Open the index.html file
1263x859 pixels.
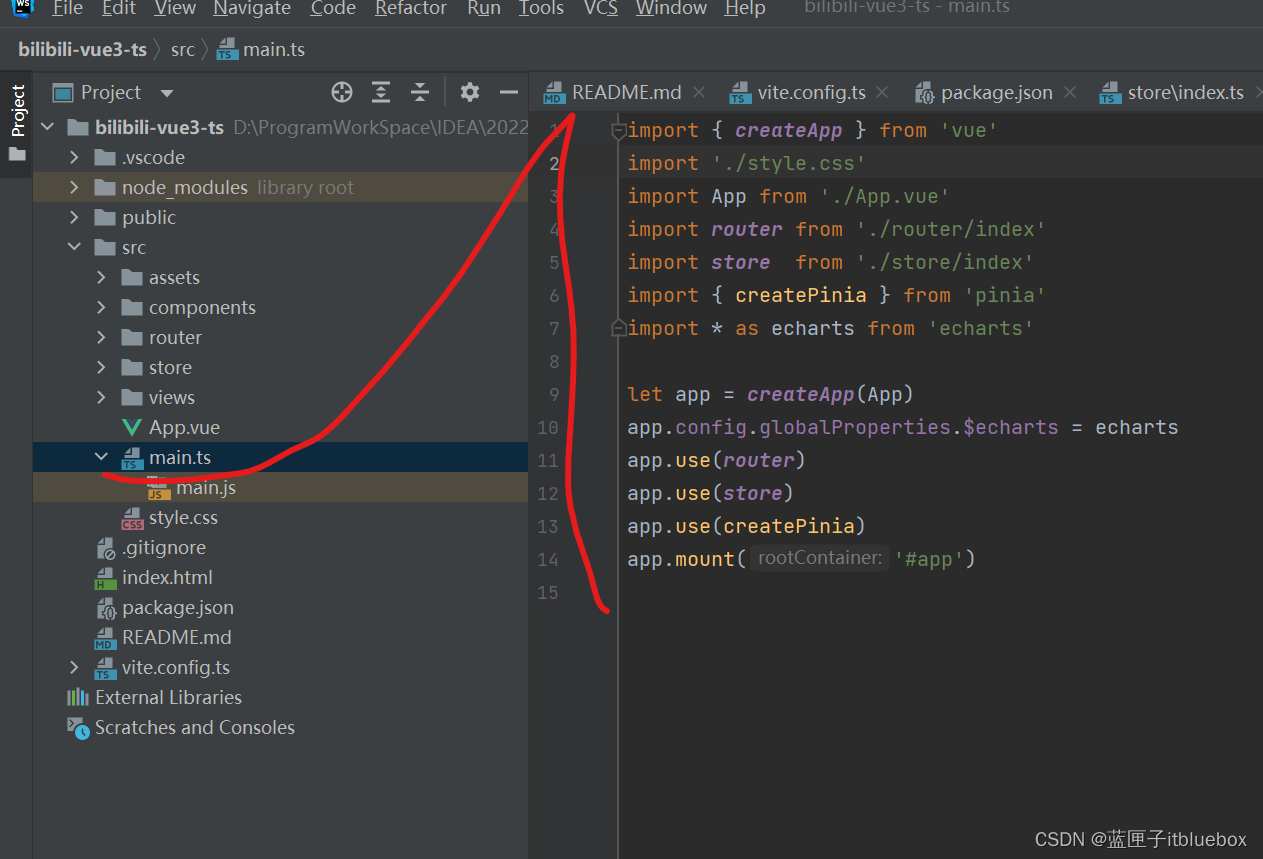[167, 578]
